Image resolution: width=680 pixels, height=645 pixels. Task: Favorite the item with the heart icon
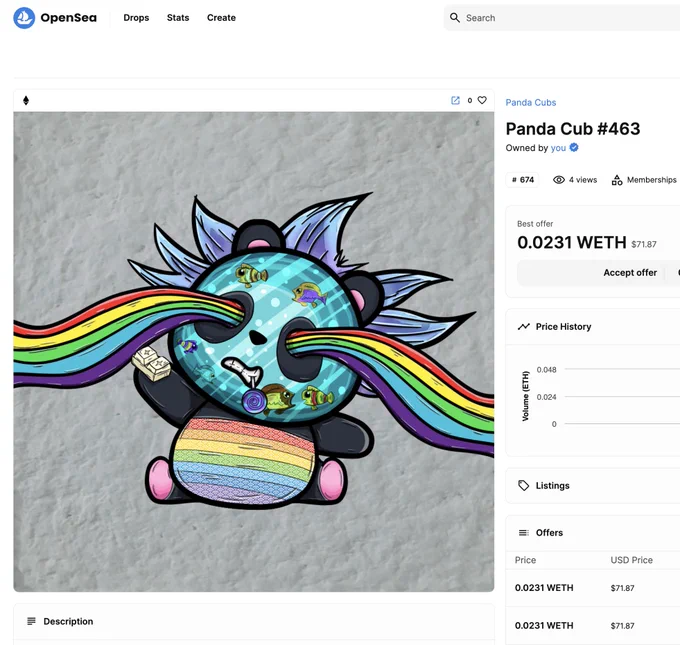(x=482, y=100)
